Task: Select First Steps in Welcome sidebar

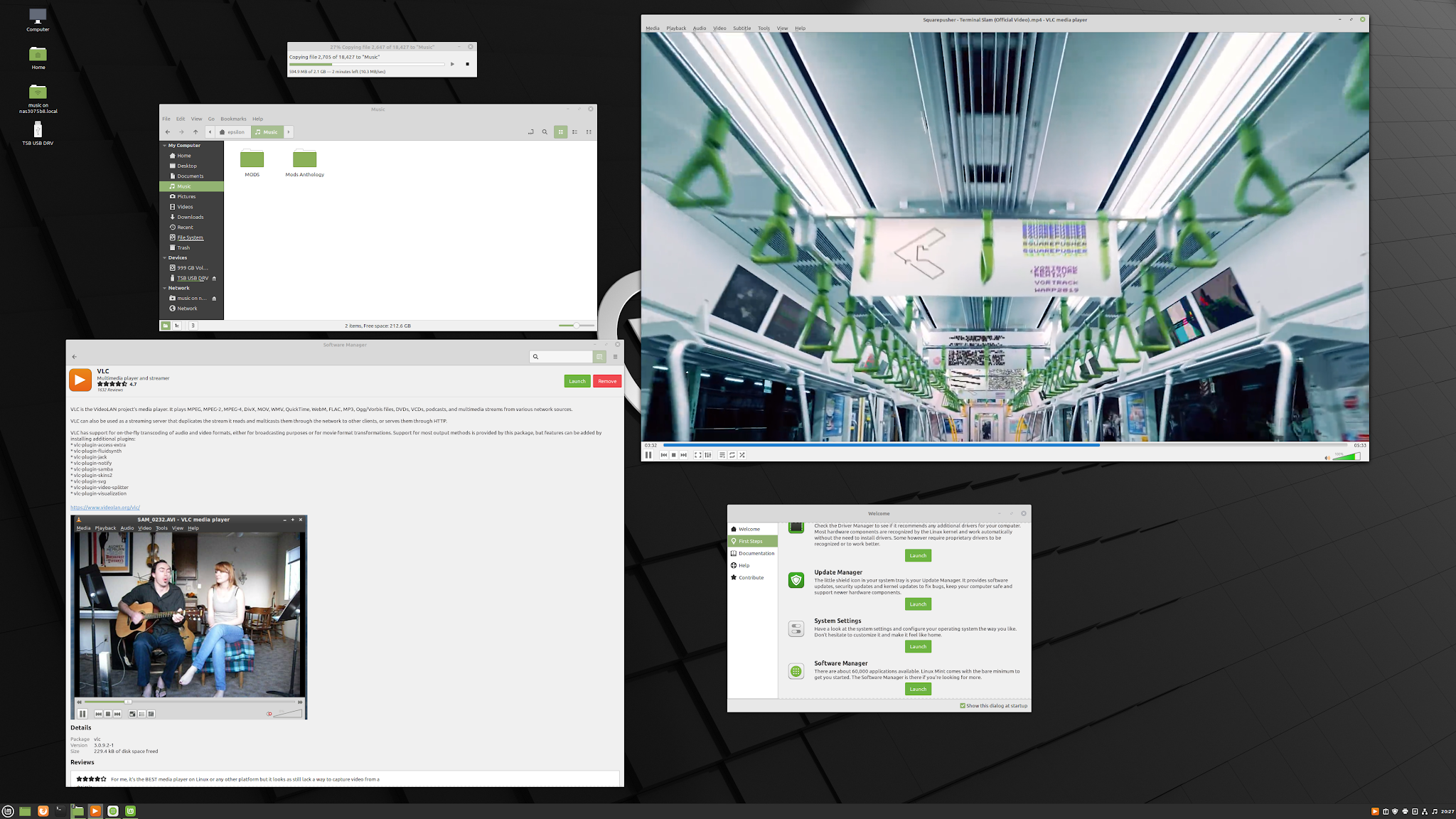Action: (x=752, y=541)
